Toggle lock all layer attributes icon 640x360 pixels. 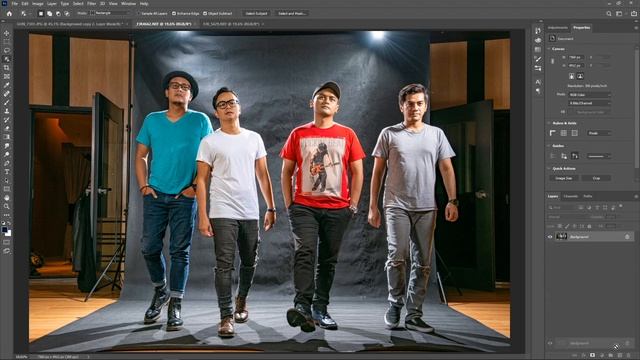pyautogui.click(x=589, y=226)
